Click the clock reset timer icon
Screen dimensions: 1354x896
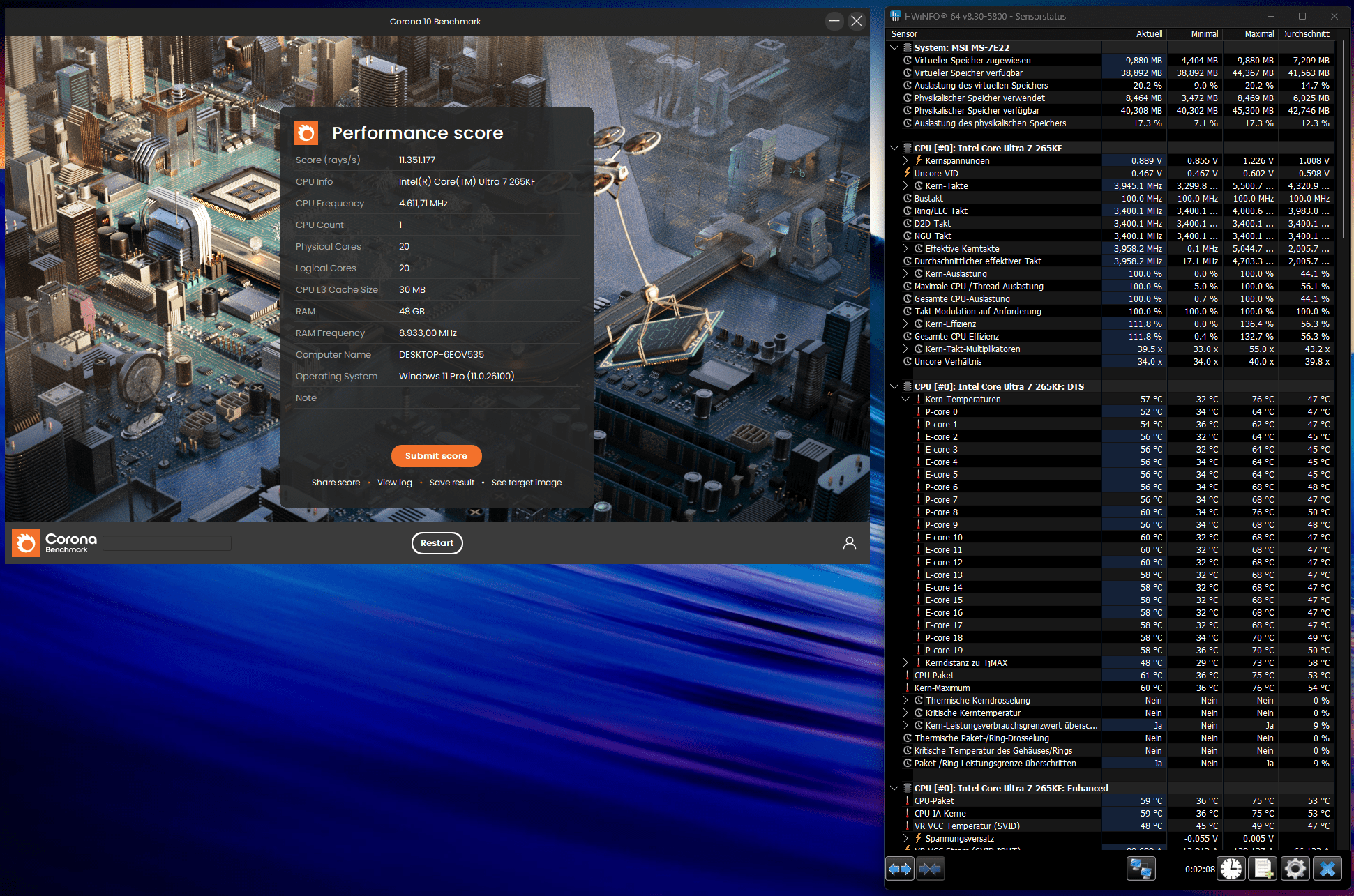coord(1231,869)
